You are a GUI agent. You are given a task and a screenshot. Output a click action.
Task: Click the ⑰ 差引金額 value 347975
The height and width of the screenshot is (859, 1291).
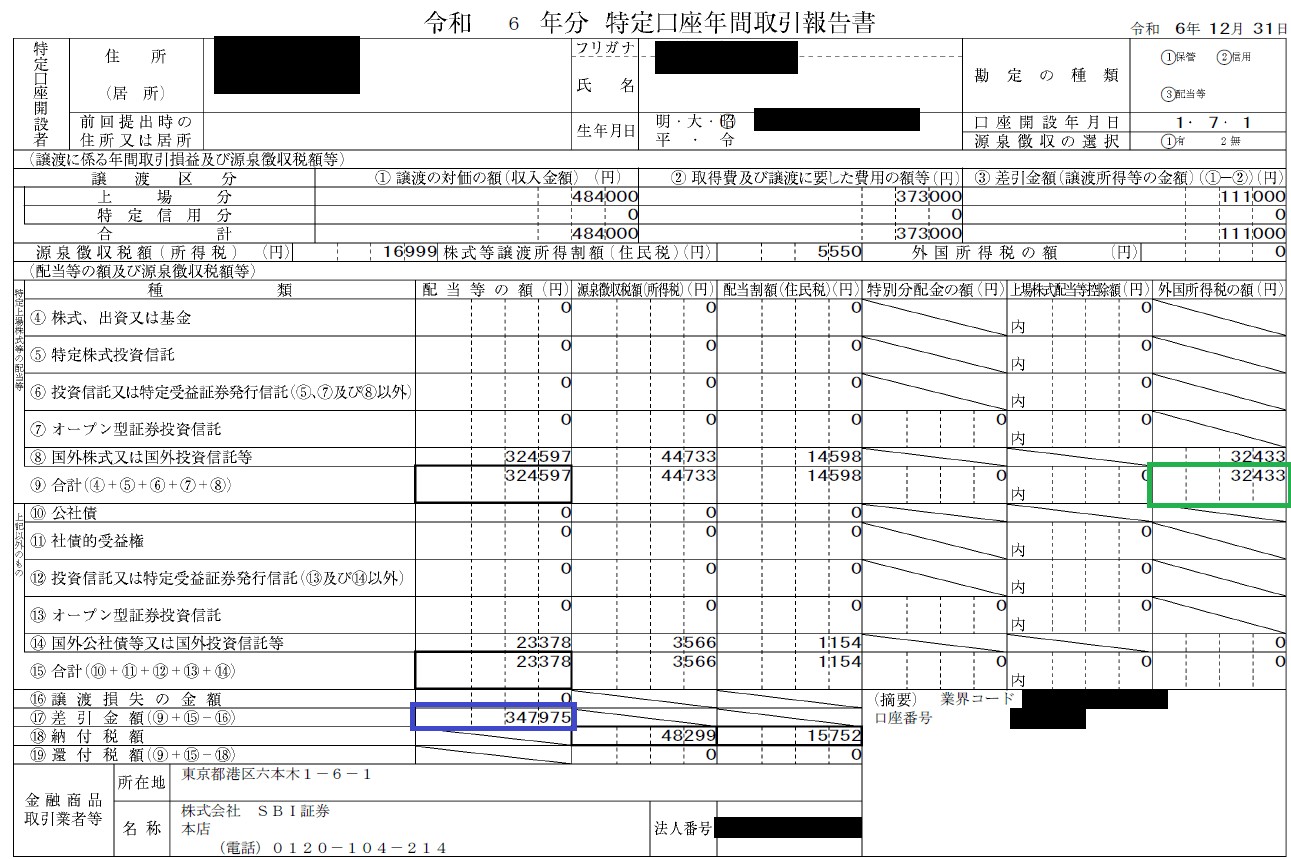pos(538,717)
